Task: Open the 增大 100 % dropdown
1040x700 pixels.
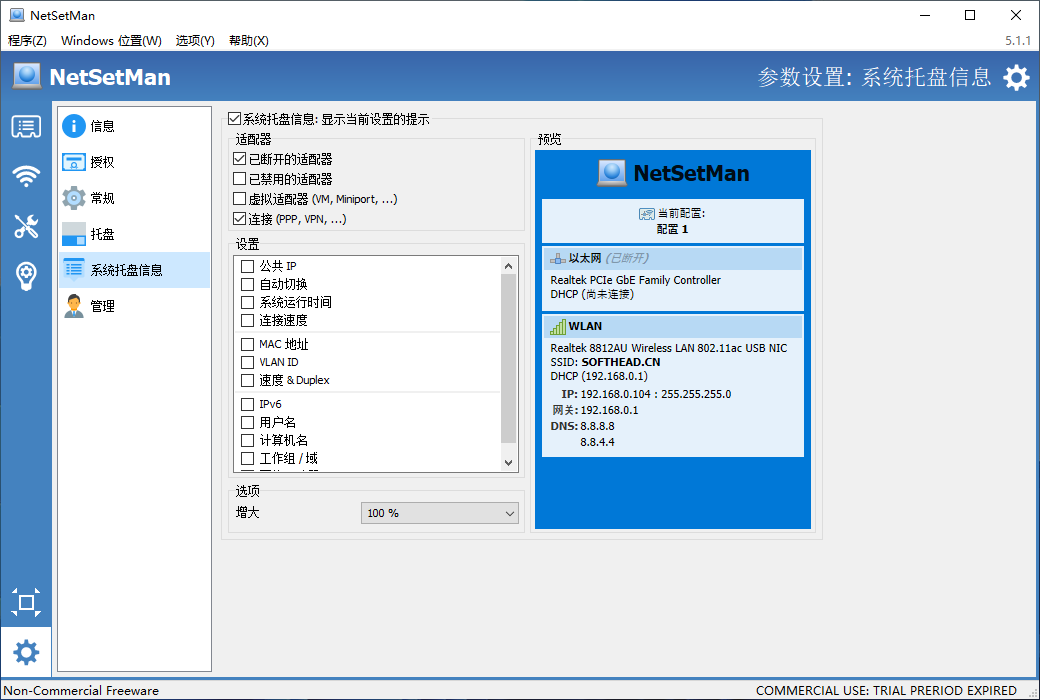Action: point(439,513)
